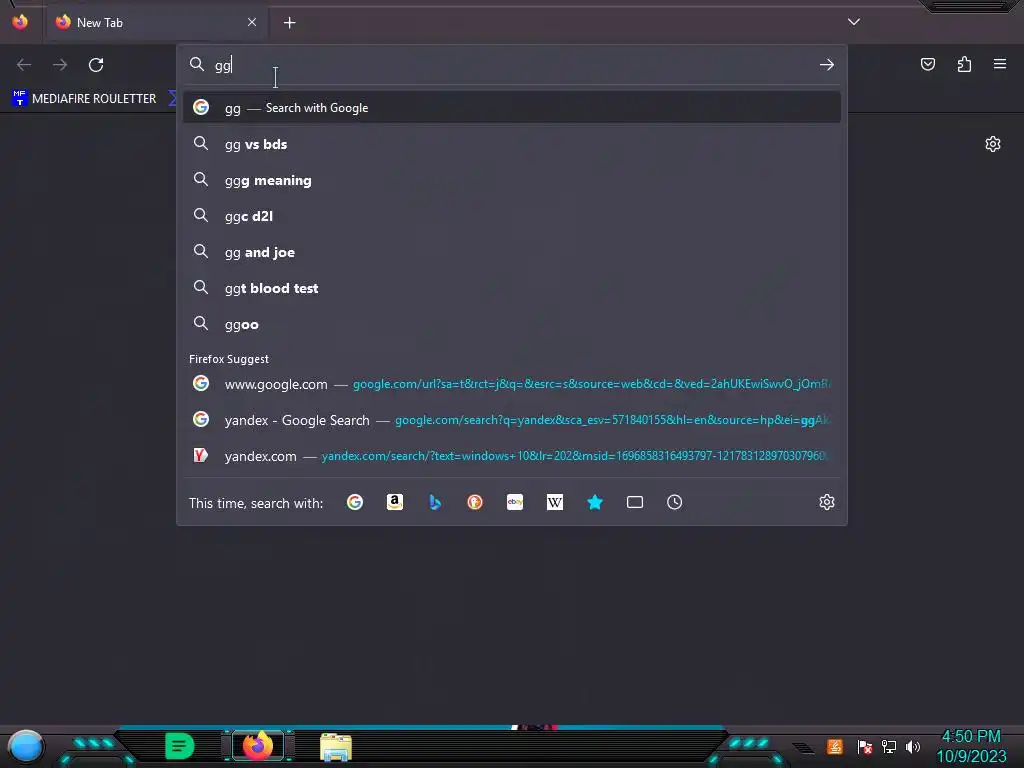Search this time with eBay
Image resolution: width=1024 pixels, height=768 pixels.
(x=515, y=502)
